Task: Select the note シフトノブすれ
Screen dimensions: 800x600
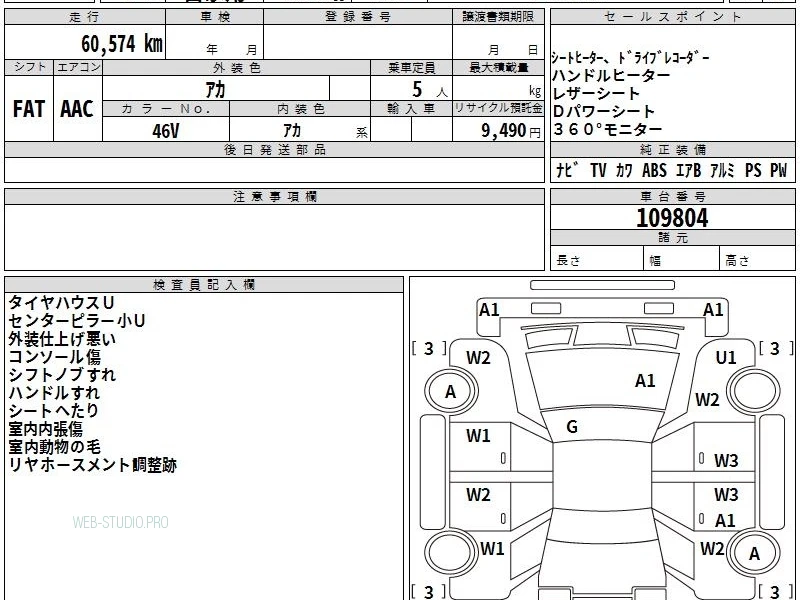Action: coord(62,374)
